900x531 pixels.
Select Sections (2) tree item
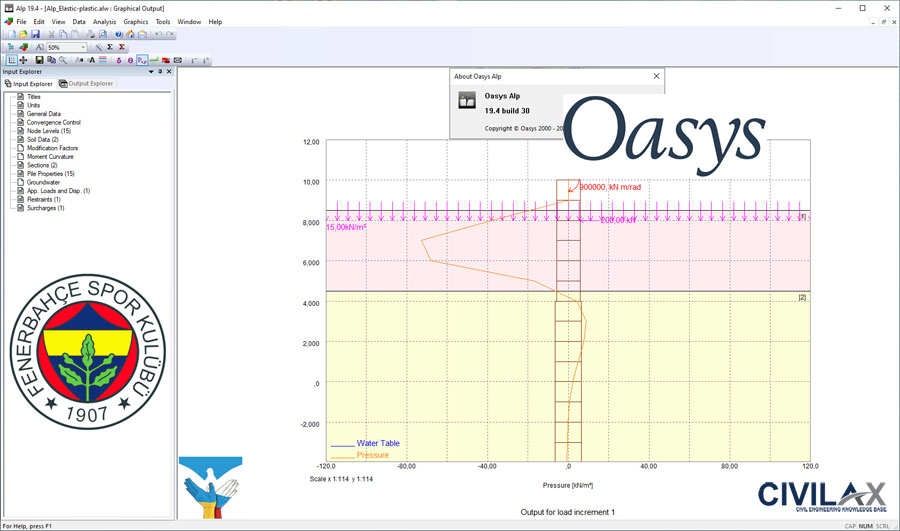click(42, 165)
